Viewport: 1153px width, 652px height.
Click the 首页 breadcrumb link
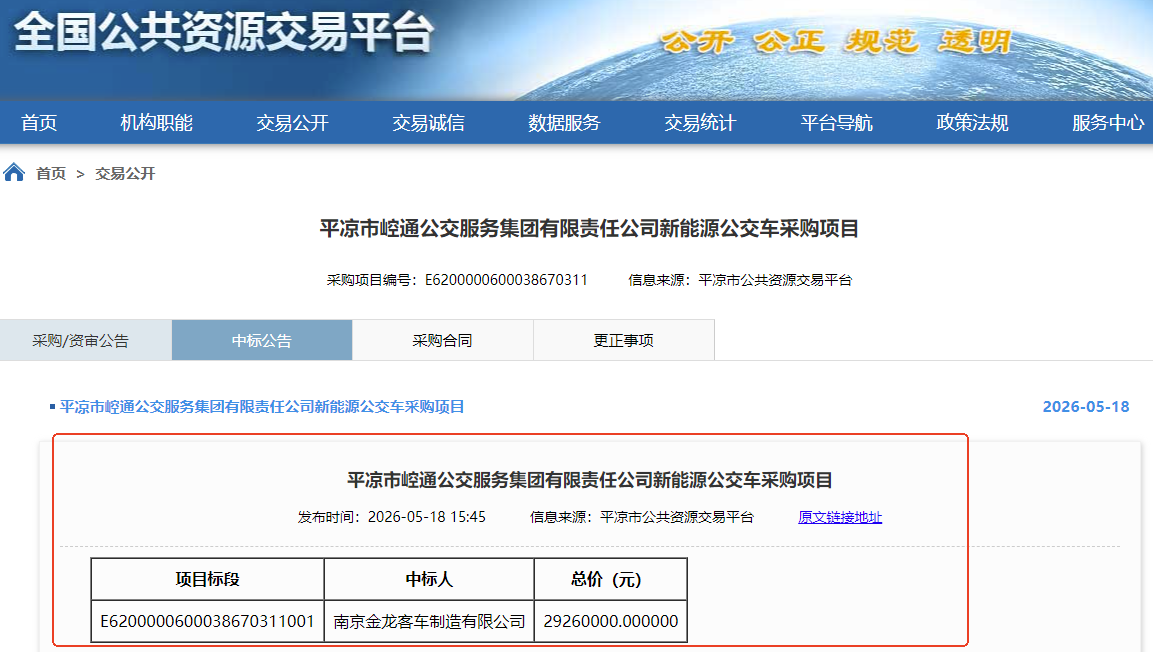point(51,173)
